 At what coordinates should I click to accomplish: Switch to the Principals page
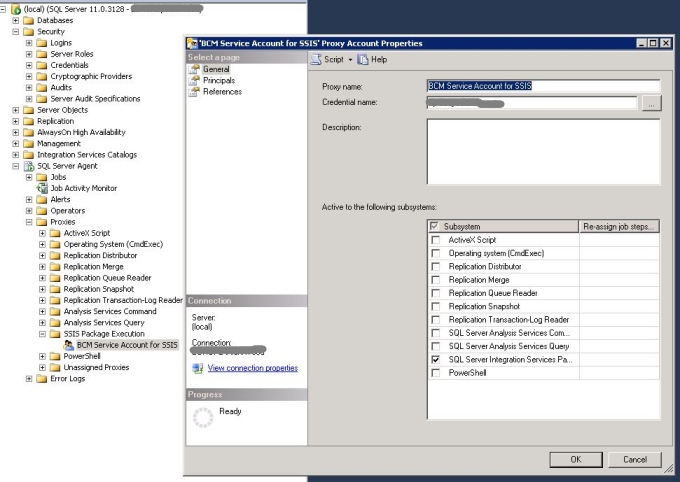tap(219, 80)
